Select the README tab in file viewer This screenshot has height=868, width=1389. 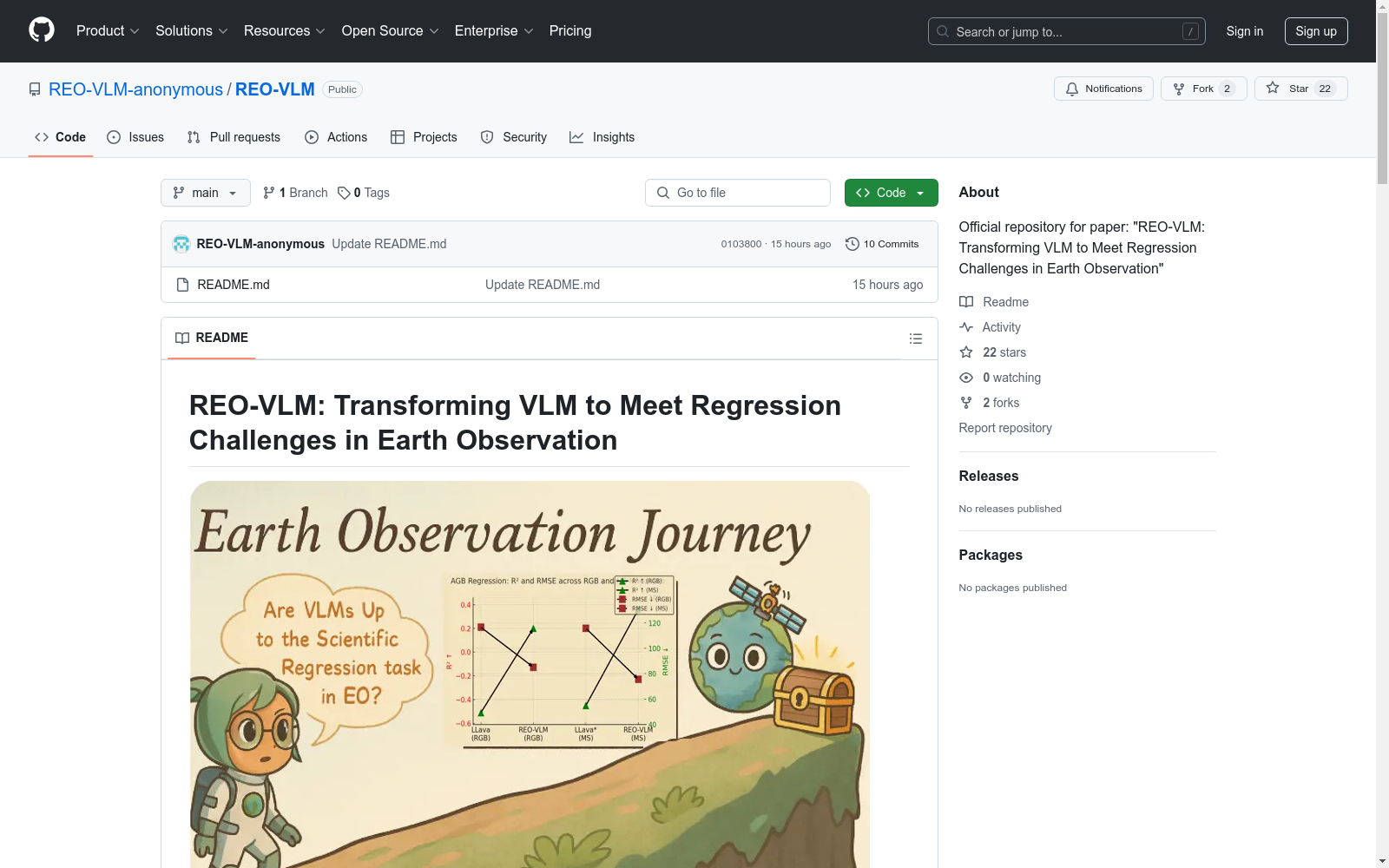click(212, 338)
